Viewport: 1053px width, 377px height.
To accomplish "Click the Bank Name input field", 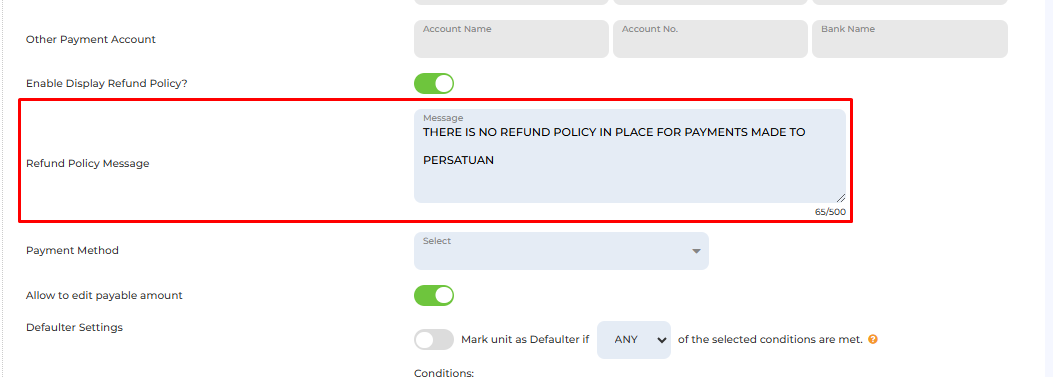I will tap(909, 39).
